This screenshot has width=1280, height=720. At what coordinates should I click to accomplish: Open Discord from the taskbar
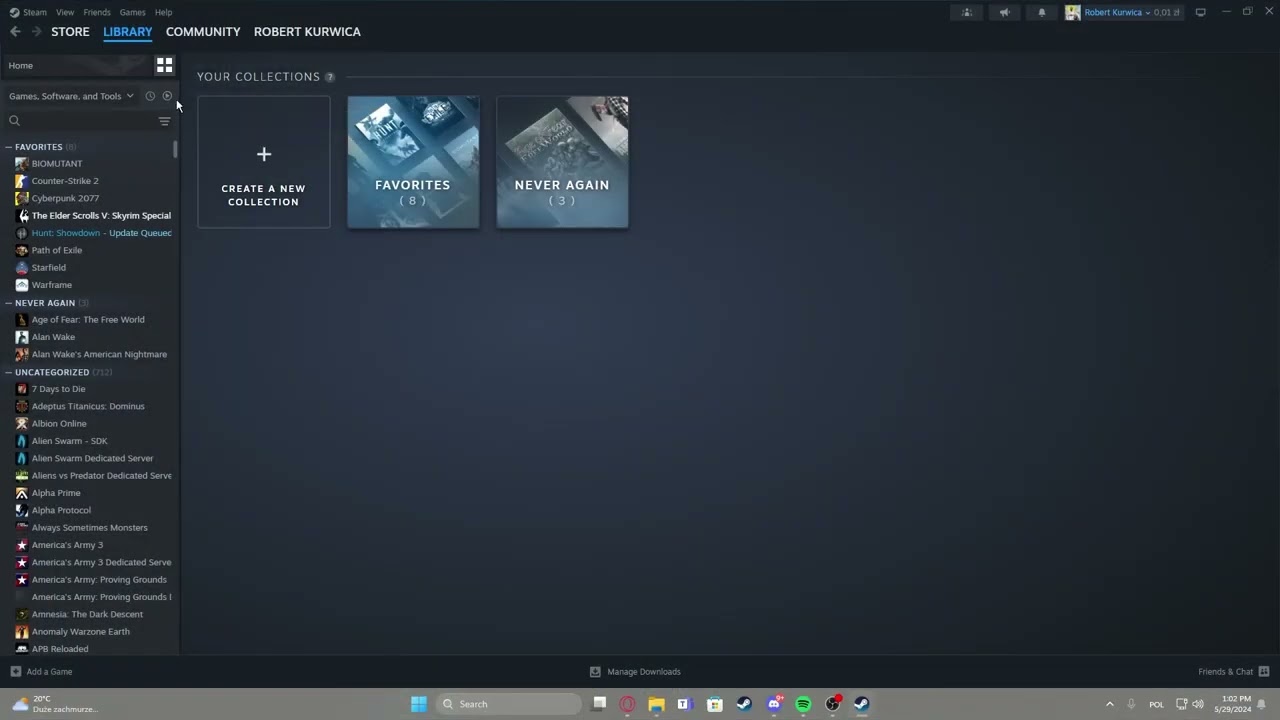tap(774, 704)
